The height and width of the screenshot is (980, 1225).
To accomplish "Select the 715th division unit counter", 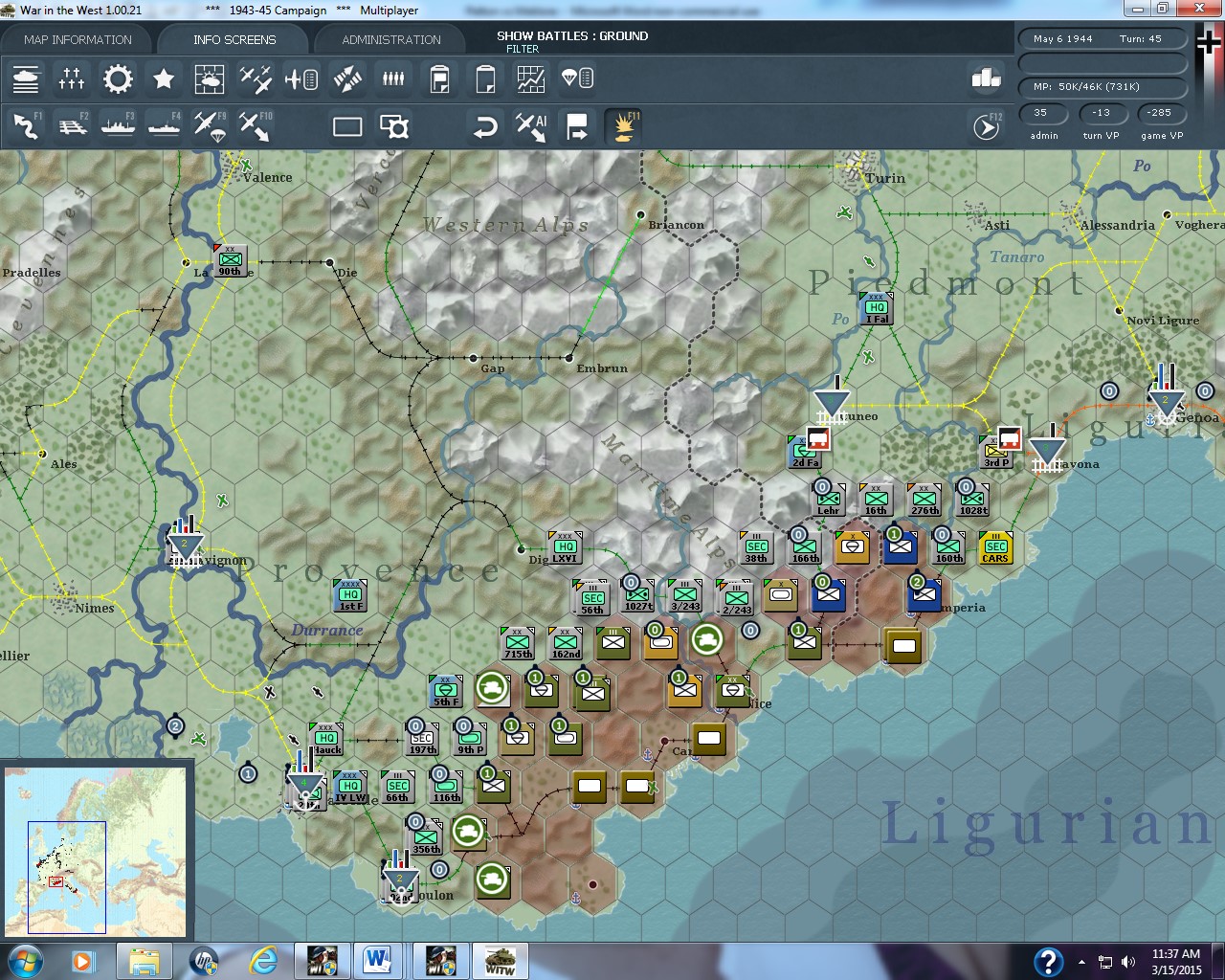I will tap(517, 643).
